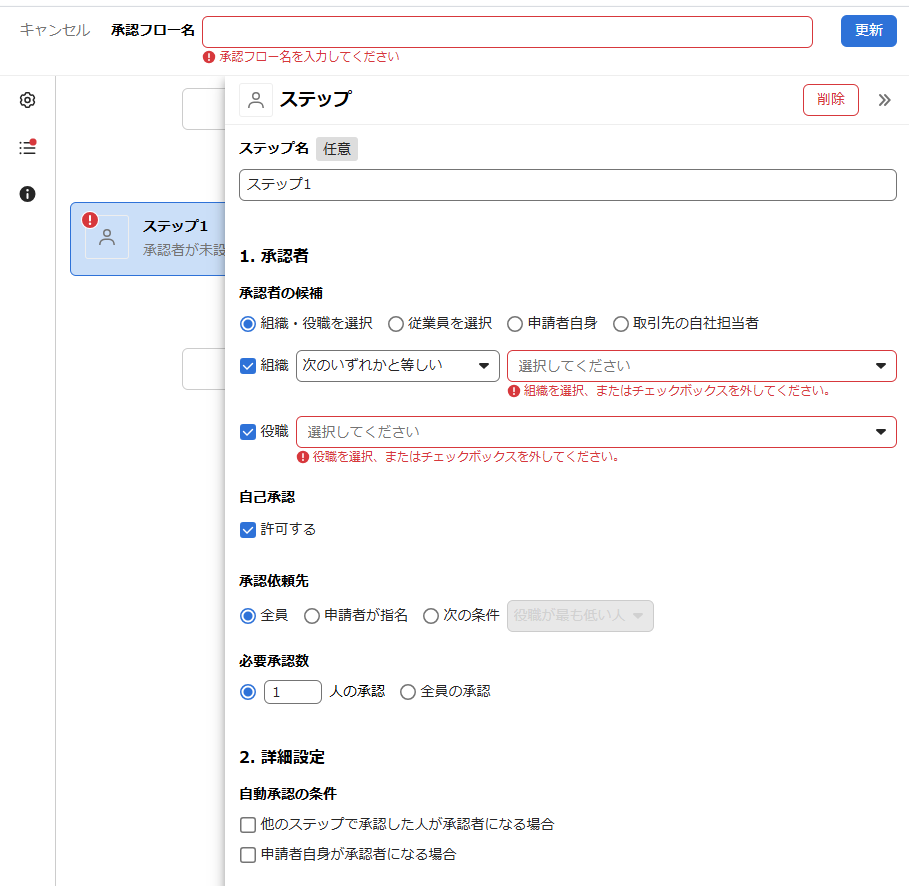Toggle the 許可する self-approval checkbox
The width and height of the screenshot is (909, 886).
point(248,530)
